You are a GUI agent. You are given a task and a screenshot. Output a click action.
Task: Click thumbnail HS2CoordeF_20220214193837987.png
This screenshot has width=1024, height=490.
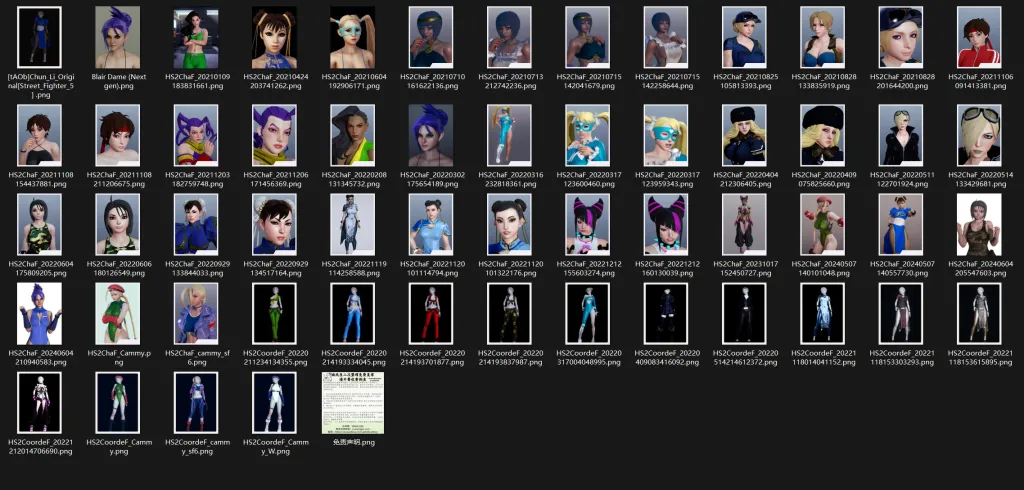point(509,314)
